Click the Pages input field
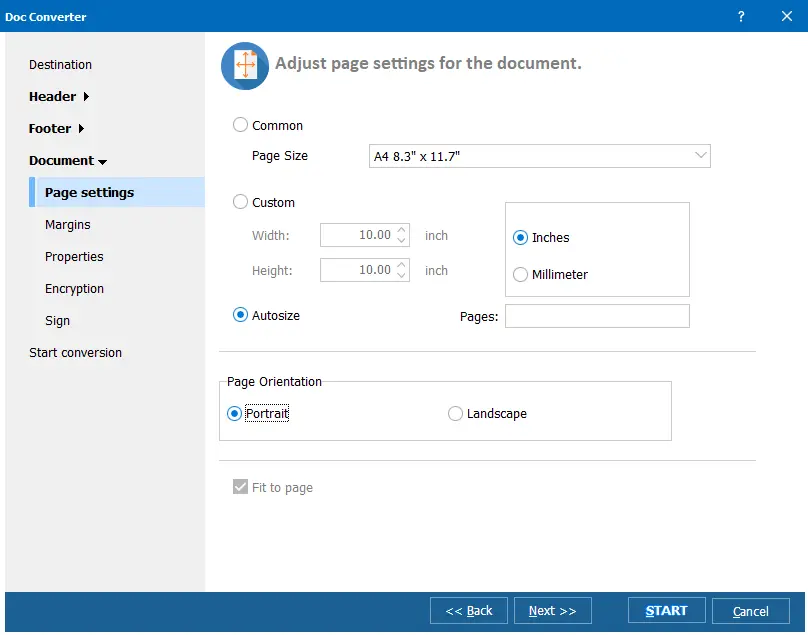The height and width of the screenshot is (635, 808). coord(597,316)
